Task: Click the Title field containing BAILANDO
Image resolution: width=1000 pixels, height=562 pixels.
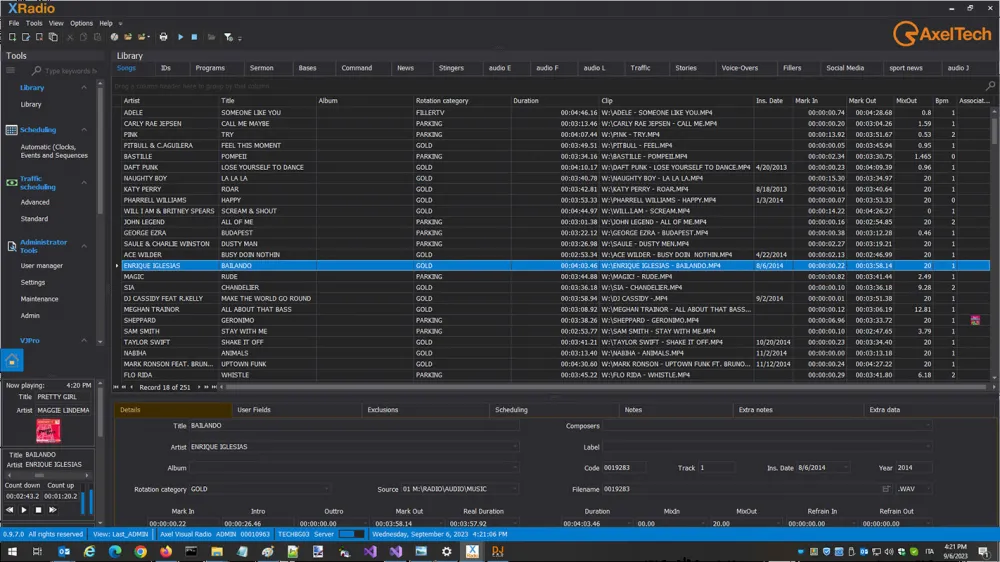Action: [350, 426]
